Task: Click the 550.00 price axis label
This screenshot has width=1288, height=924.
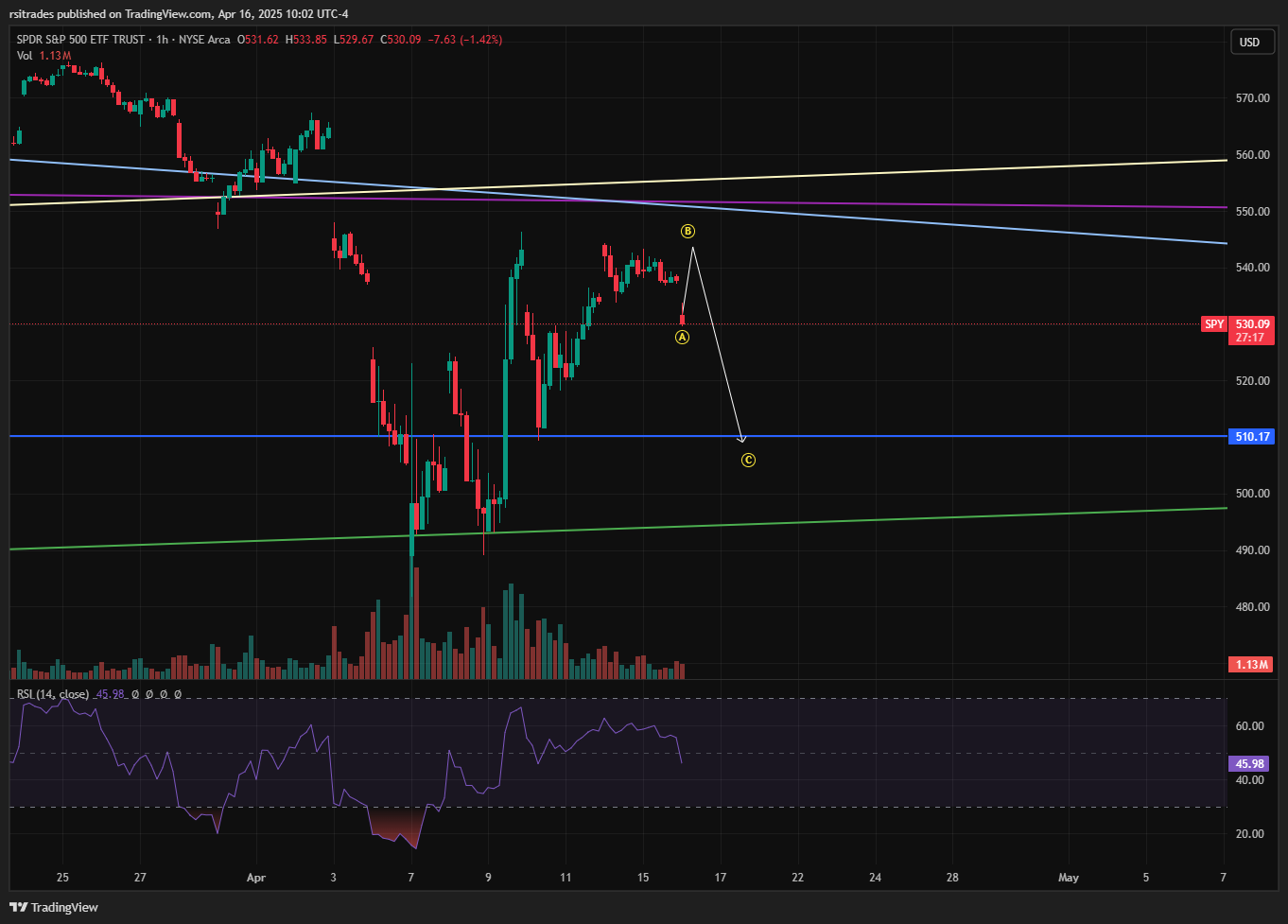Action: click(x=1252, y=212)
